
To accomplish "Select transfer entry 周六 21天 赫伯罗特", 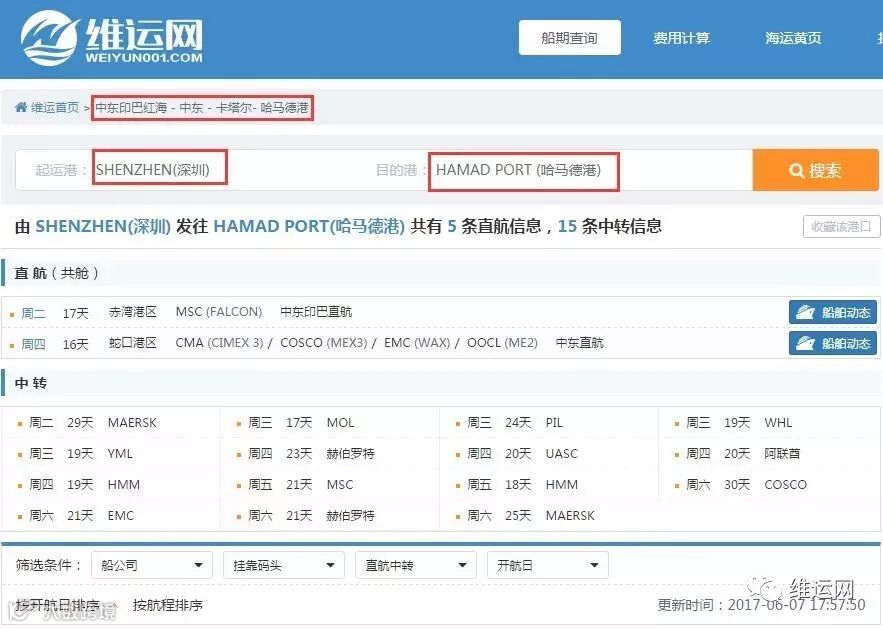I will [311, 515].
